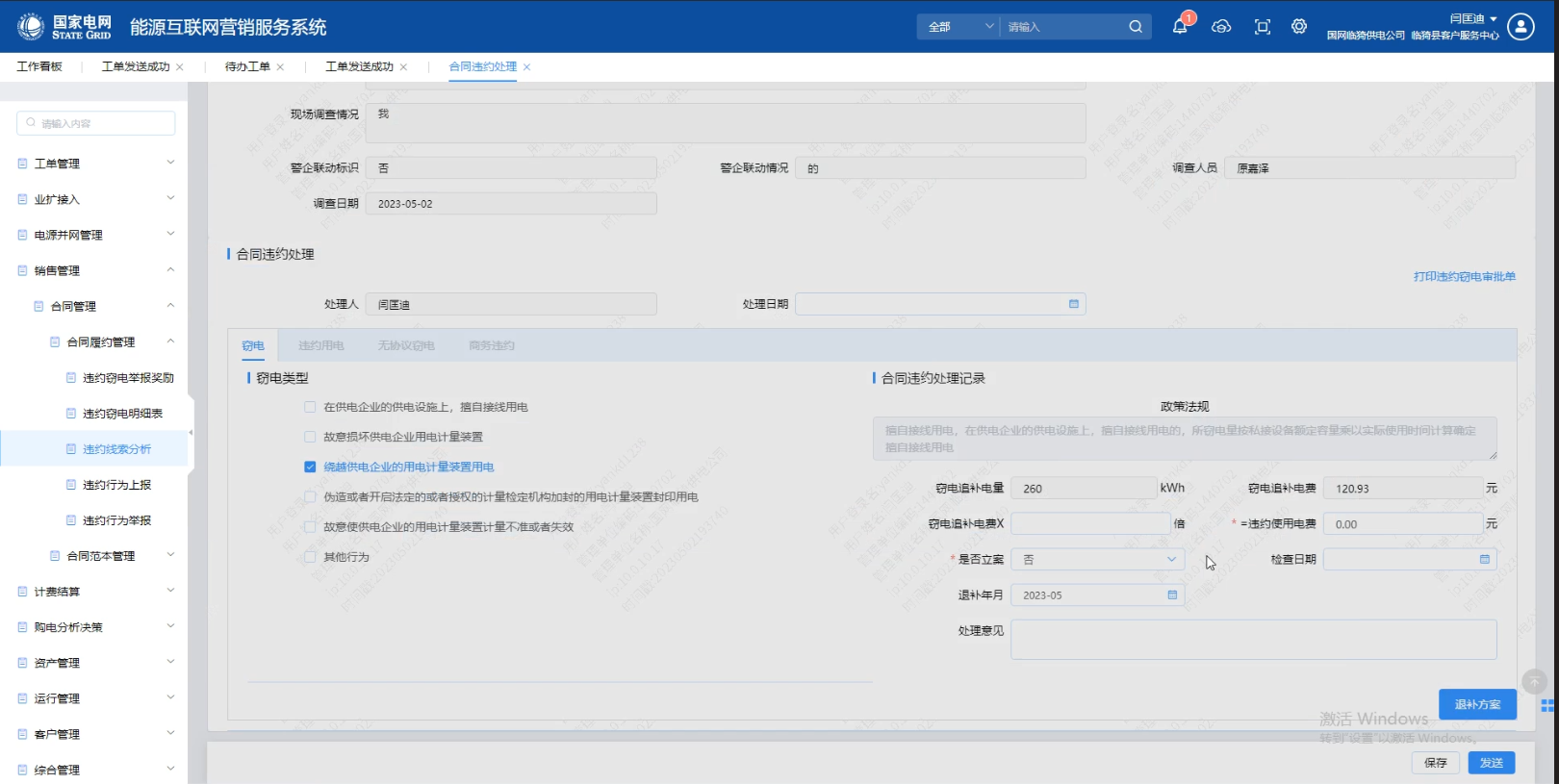Screen dimensions: 1559x784
Task: Click the 打印违约窃电审批单 link
Action: pos(1464,277)
